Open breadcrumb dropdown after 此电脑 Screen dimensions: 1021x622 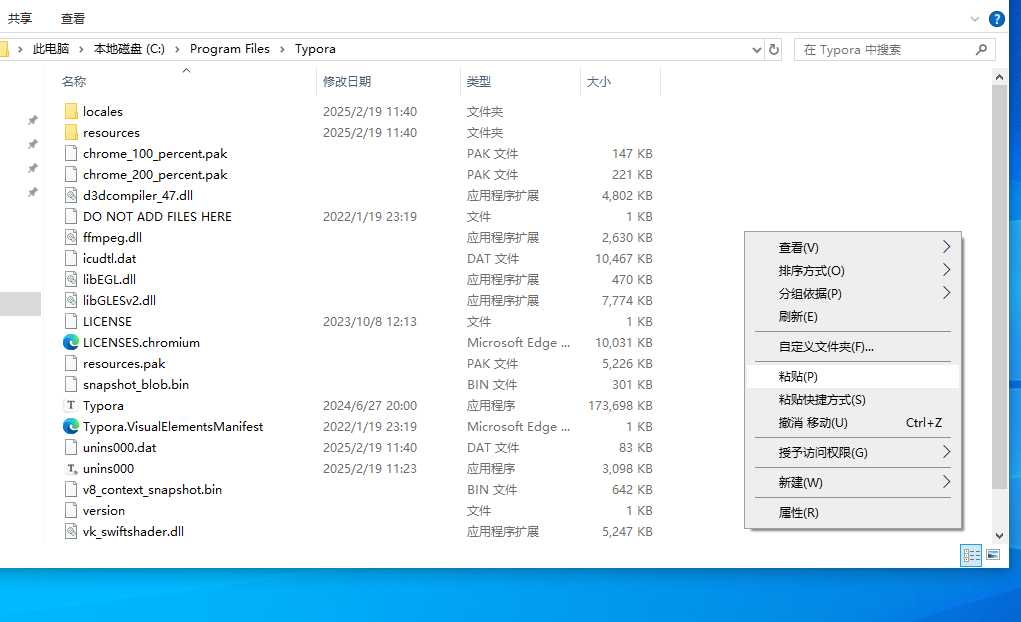coord(81,49)
